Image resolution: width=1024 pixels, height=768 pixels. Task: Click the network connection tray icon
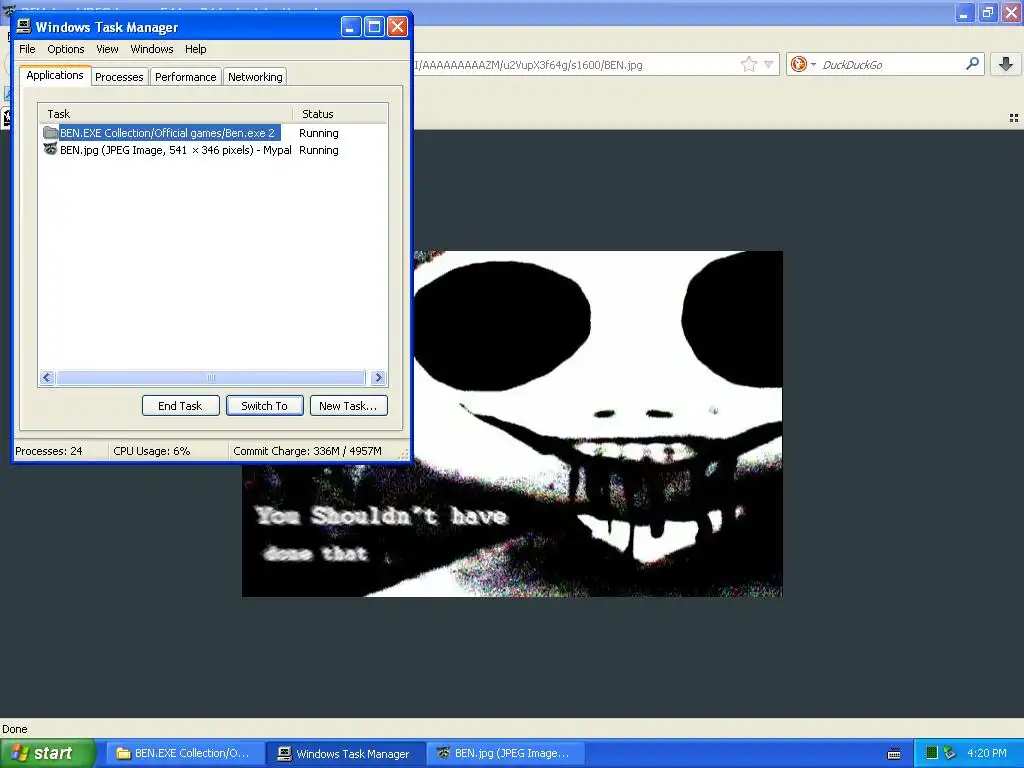pyautogui.click(x=950, y=753)
